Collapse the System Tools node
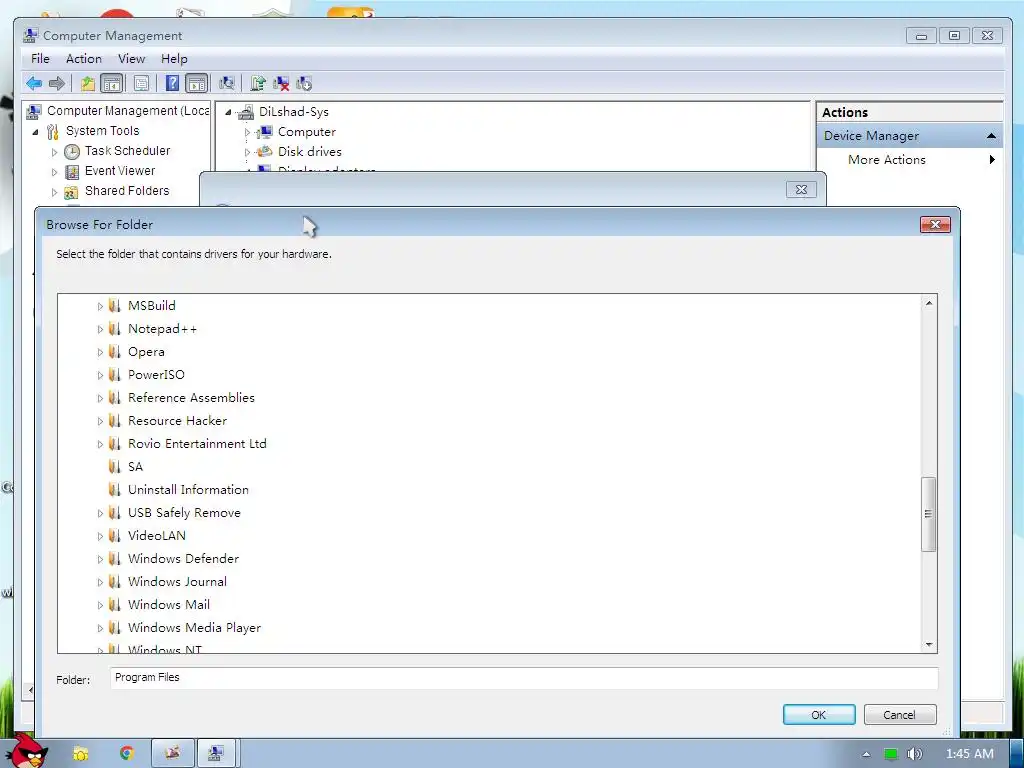The width and height of the screenshot is (1024, 768). (35, 132)
